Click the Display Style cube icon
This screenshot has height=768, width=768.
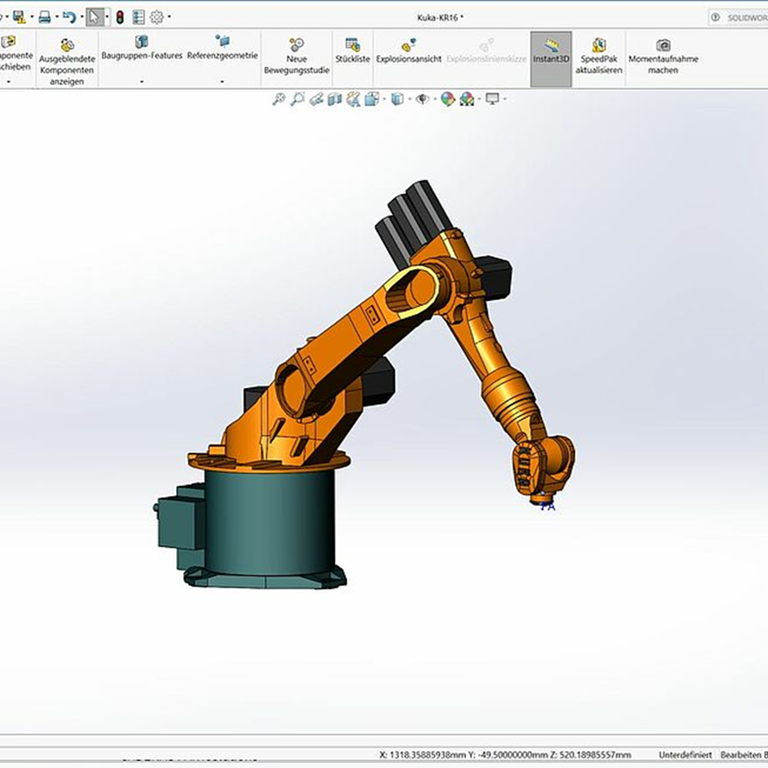click(397, 99)
